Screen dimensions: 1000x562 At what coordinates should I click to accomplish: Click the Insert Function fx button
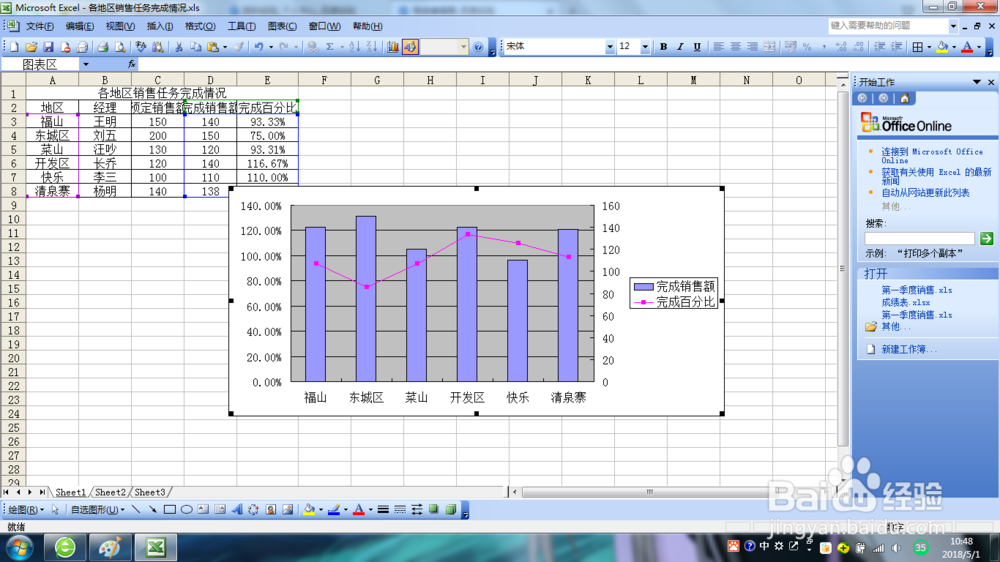[131, 64]
